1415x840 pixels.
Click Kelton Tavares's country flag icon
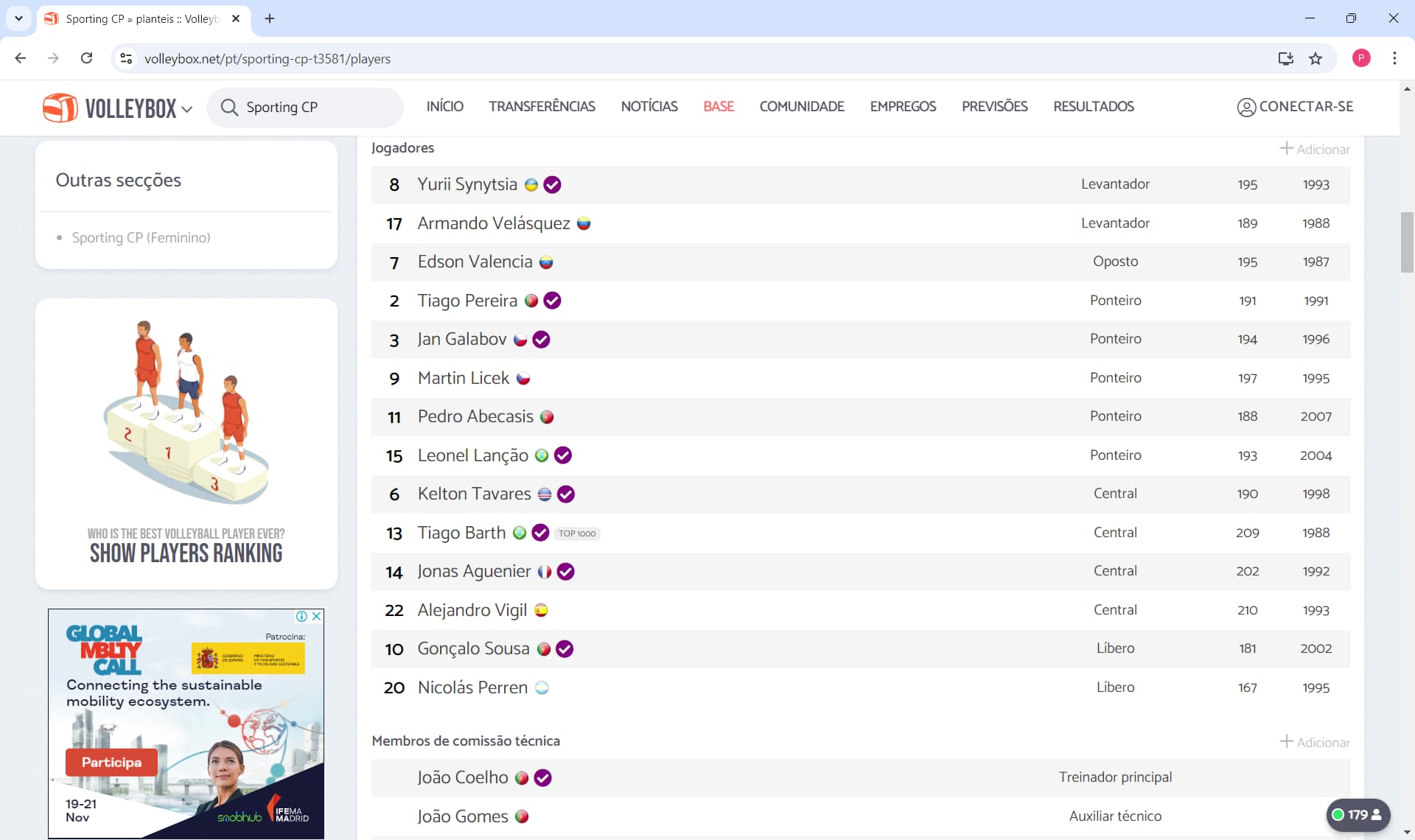click(545, 494)
